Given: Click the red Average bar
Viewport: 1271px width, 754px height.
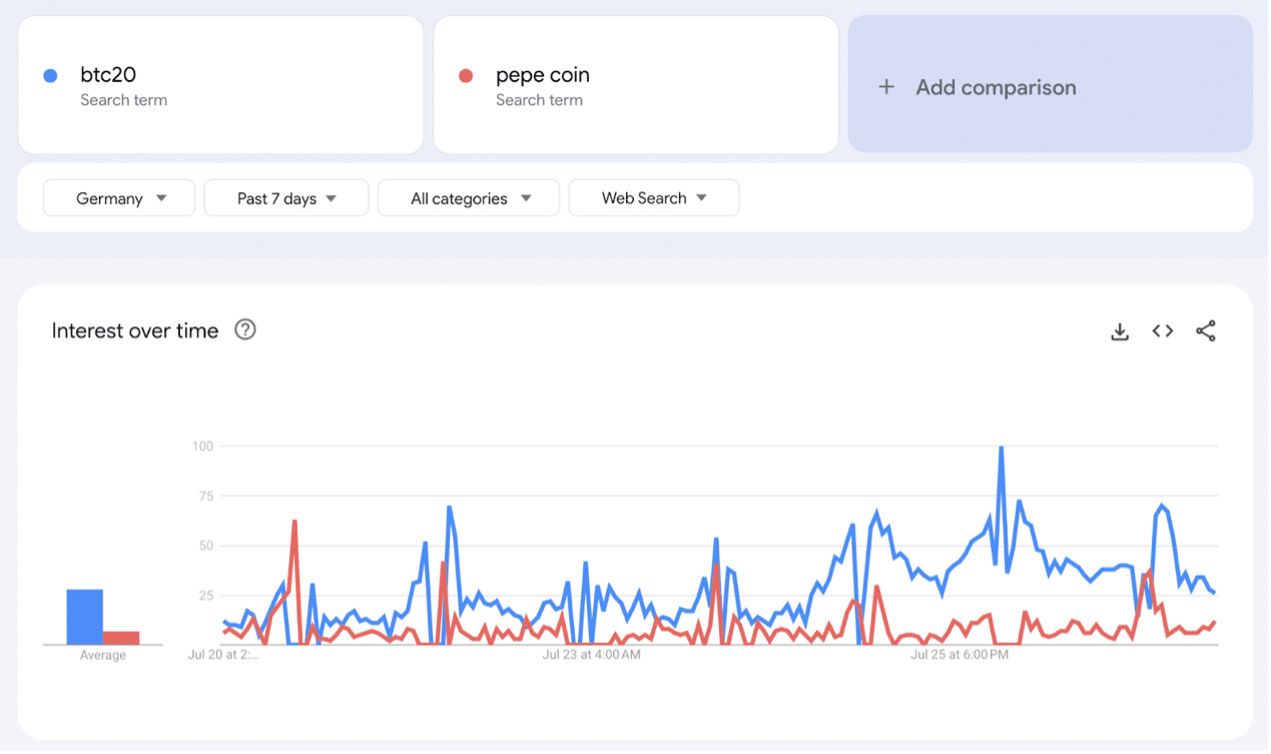Looking at the screenshot, I should pyautogui.click(x=121, y=637).
